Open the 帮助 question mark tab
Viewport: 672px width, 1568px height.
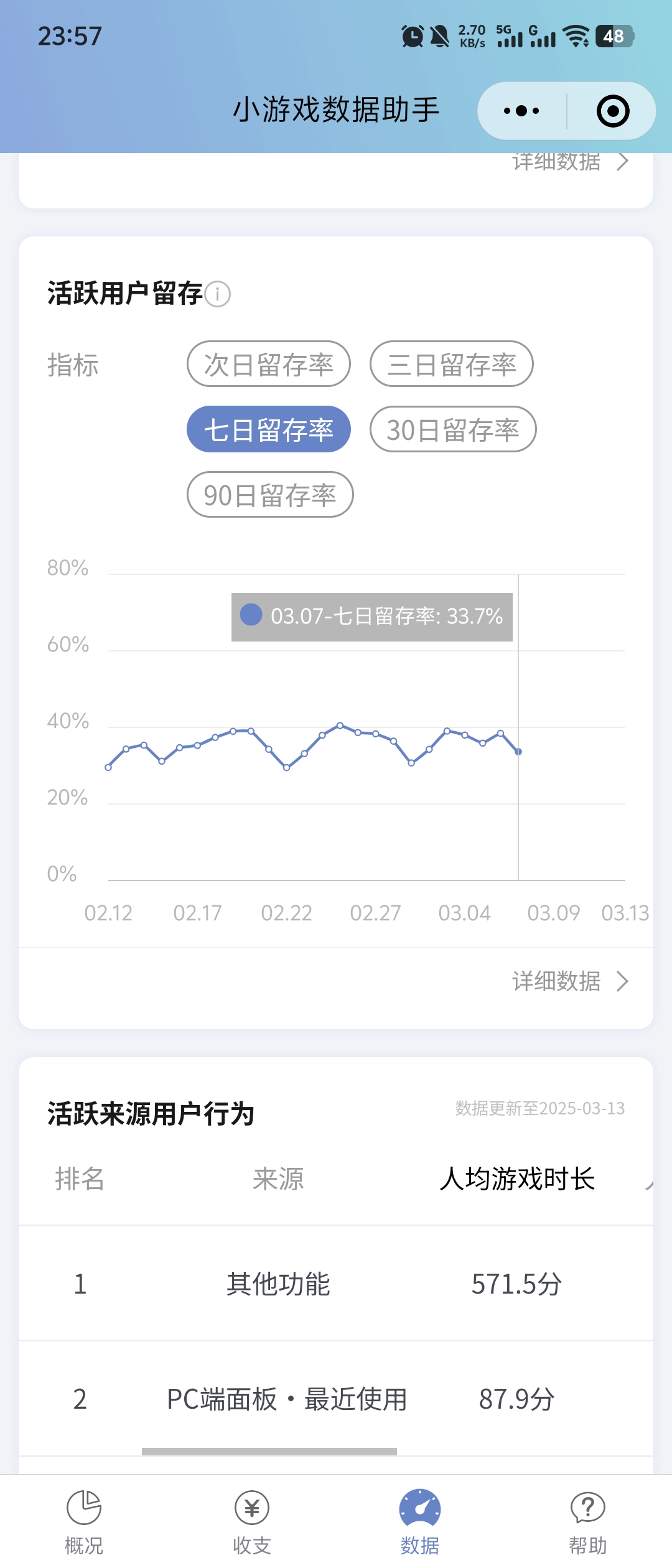point(587,1507)
